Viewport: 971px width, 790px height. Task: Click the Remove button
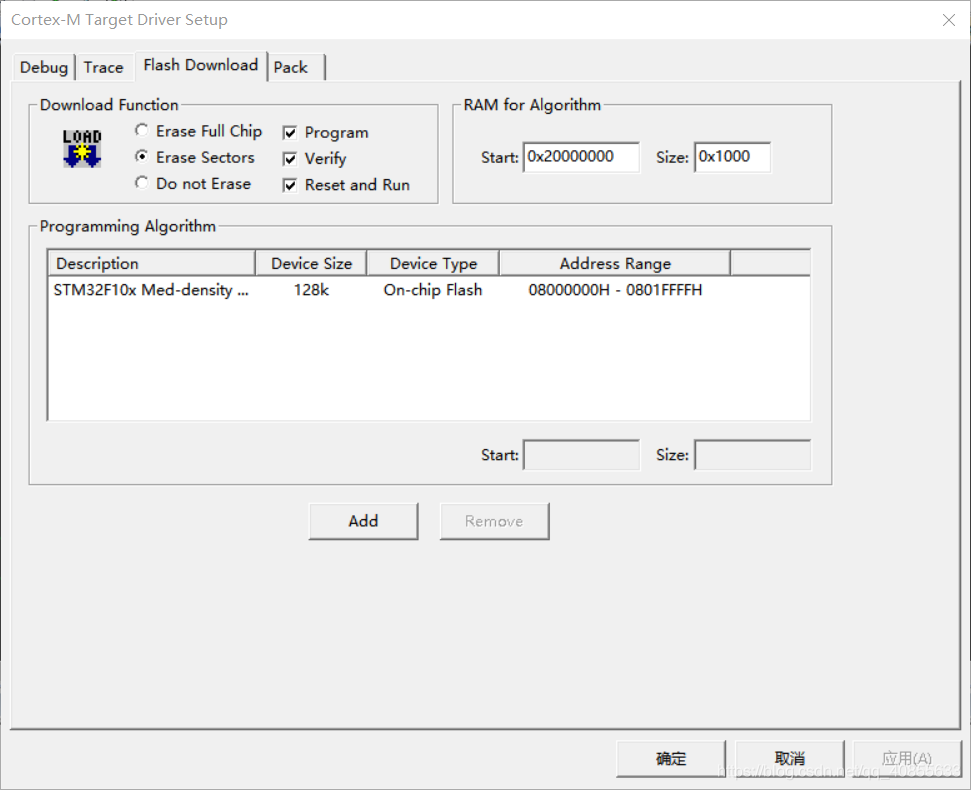coord(494,521)
